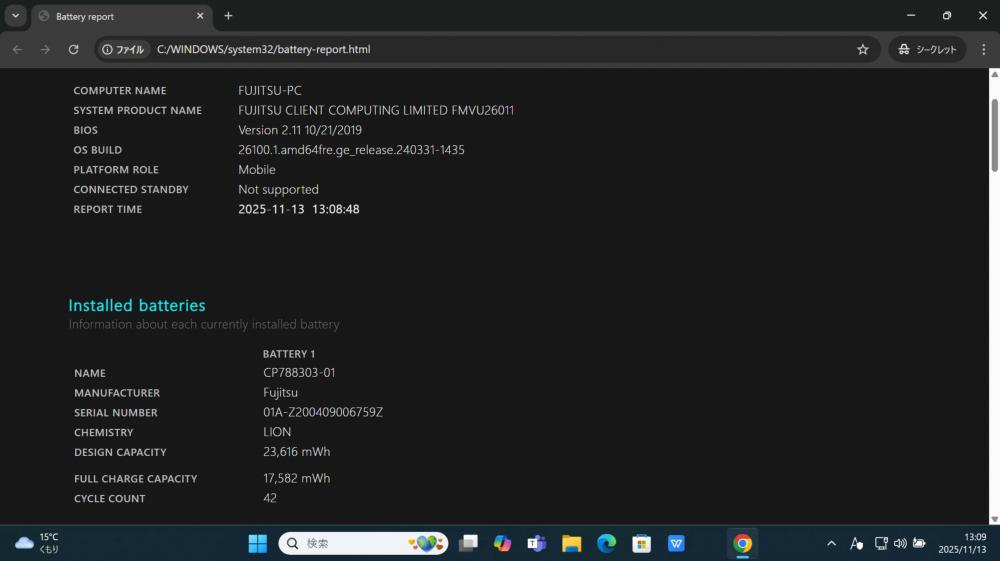
Task: Reload the battery report page
Action: point(73,49)
